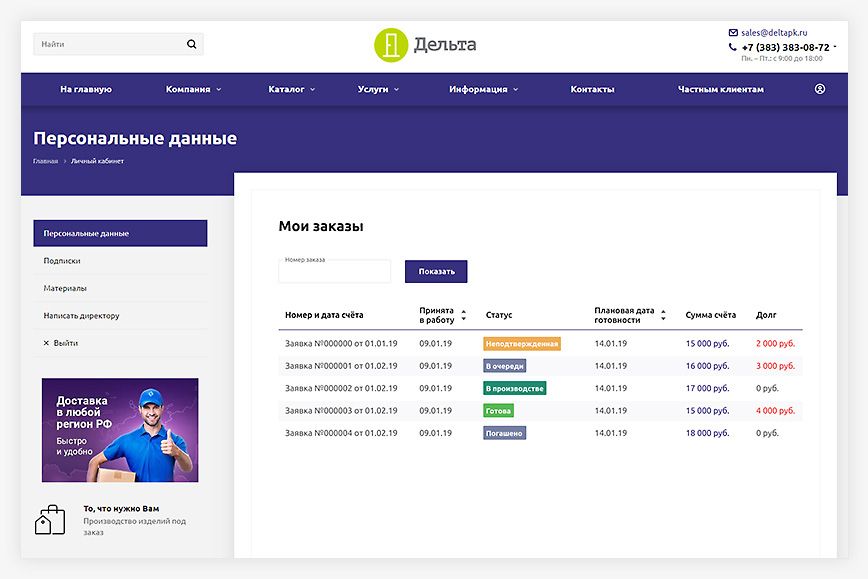Viewport: 868px width, 579px height.
Task: Click the Долг column header
Action: [766, 315]
